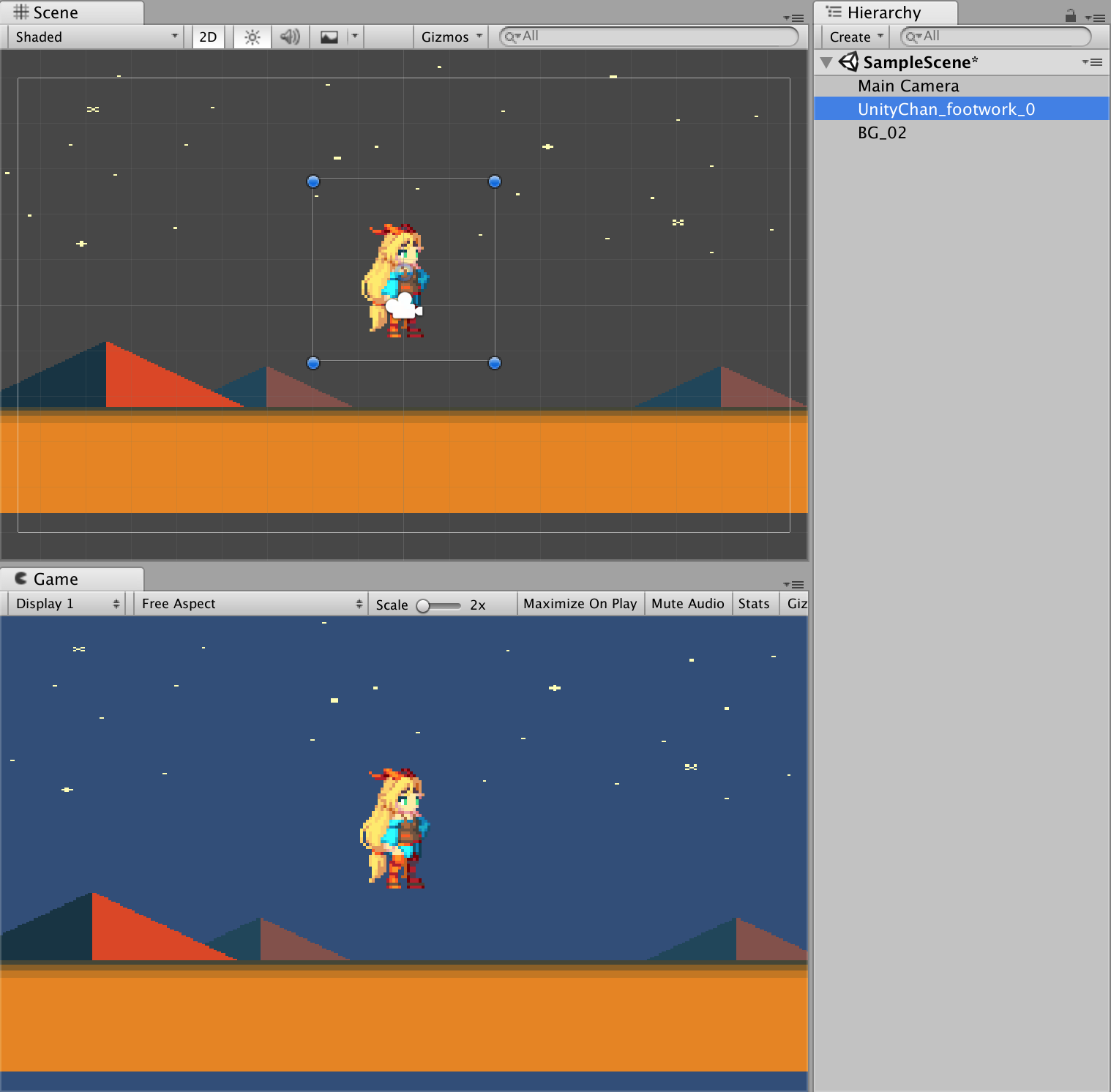
Task: Select Main Camera in the Hierarchy
Action: point(908,86)
